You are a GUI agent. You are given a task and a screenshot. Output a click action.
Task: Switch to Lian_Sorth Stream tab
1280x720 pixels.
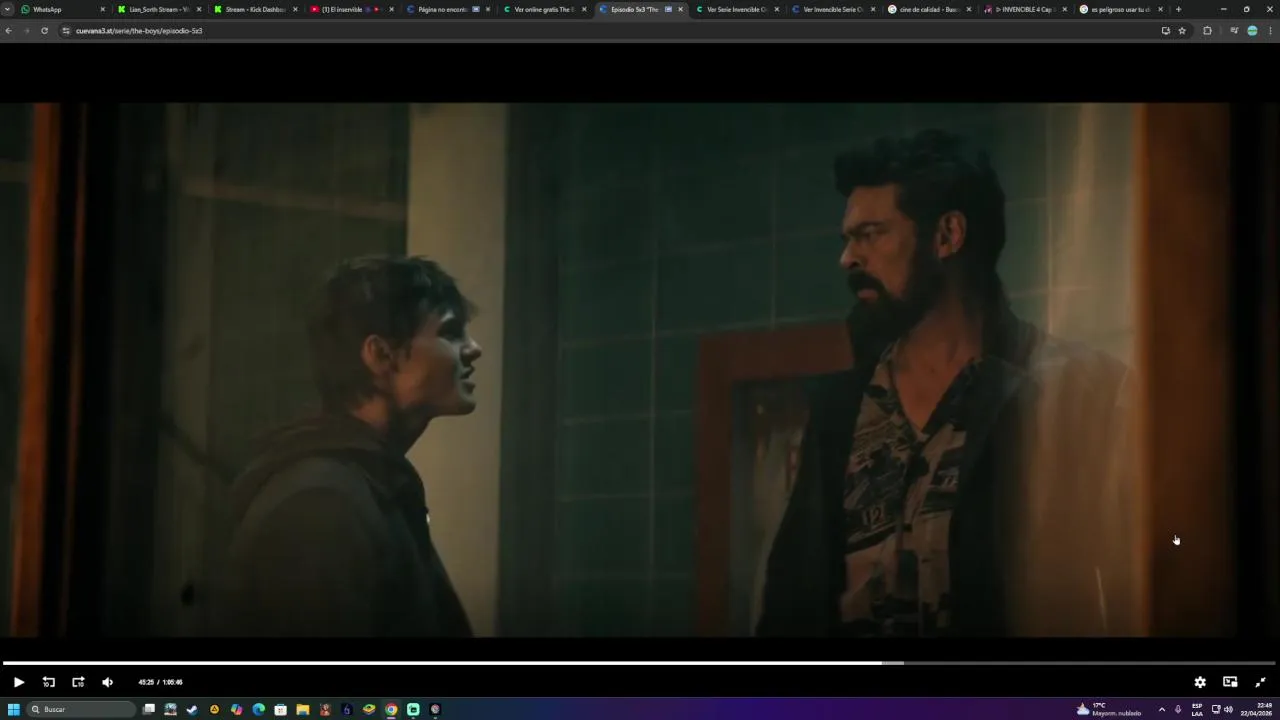[159, 9]
